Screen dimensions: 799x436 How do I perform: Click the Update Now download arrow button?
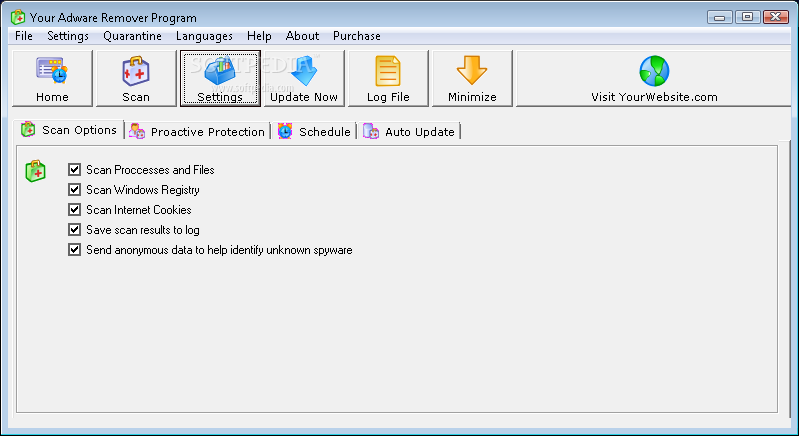304,78
